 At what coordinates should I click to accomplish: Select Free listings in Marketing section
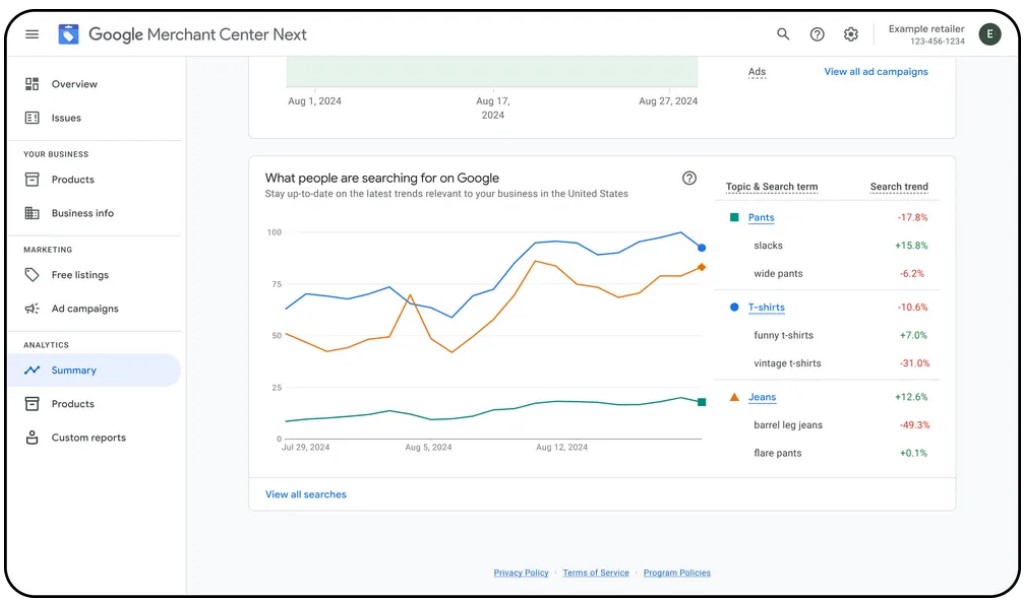(80, 275)
